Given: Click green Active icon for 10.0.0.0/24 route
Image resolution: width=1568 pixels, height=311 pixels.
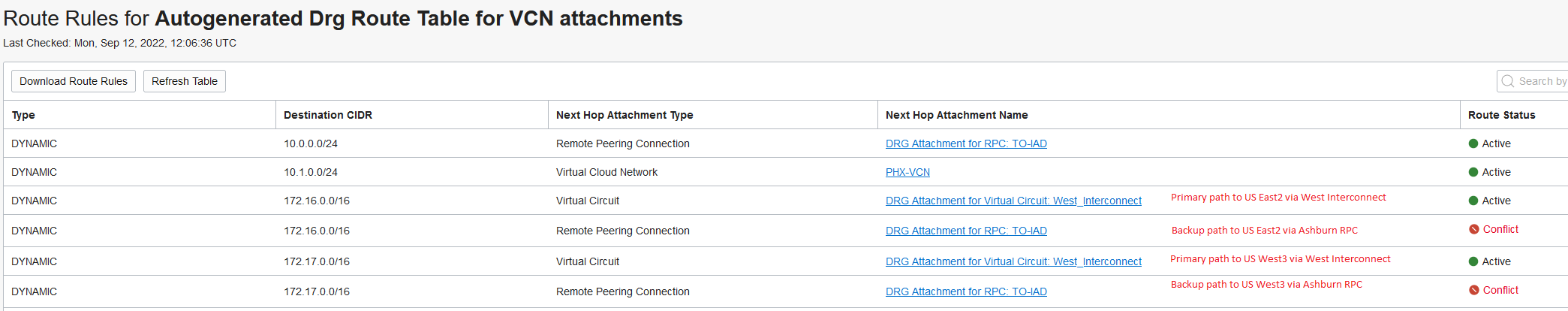Looking at the screenshot, I should coord(1473,143).
